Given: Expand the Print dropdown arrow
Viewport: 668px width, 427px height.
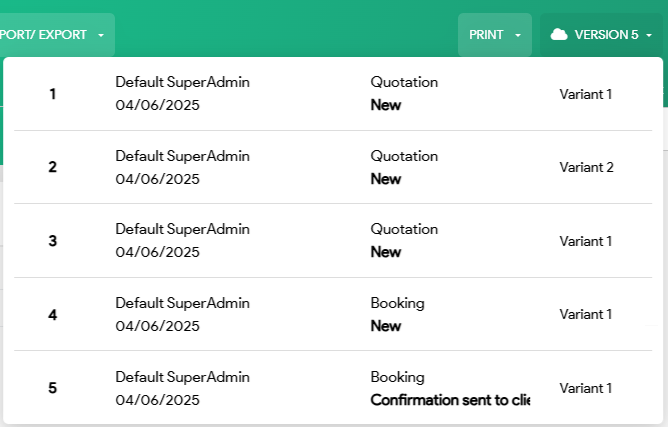Looking at the screenshot, I should click(x=518, y=35).
